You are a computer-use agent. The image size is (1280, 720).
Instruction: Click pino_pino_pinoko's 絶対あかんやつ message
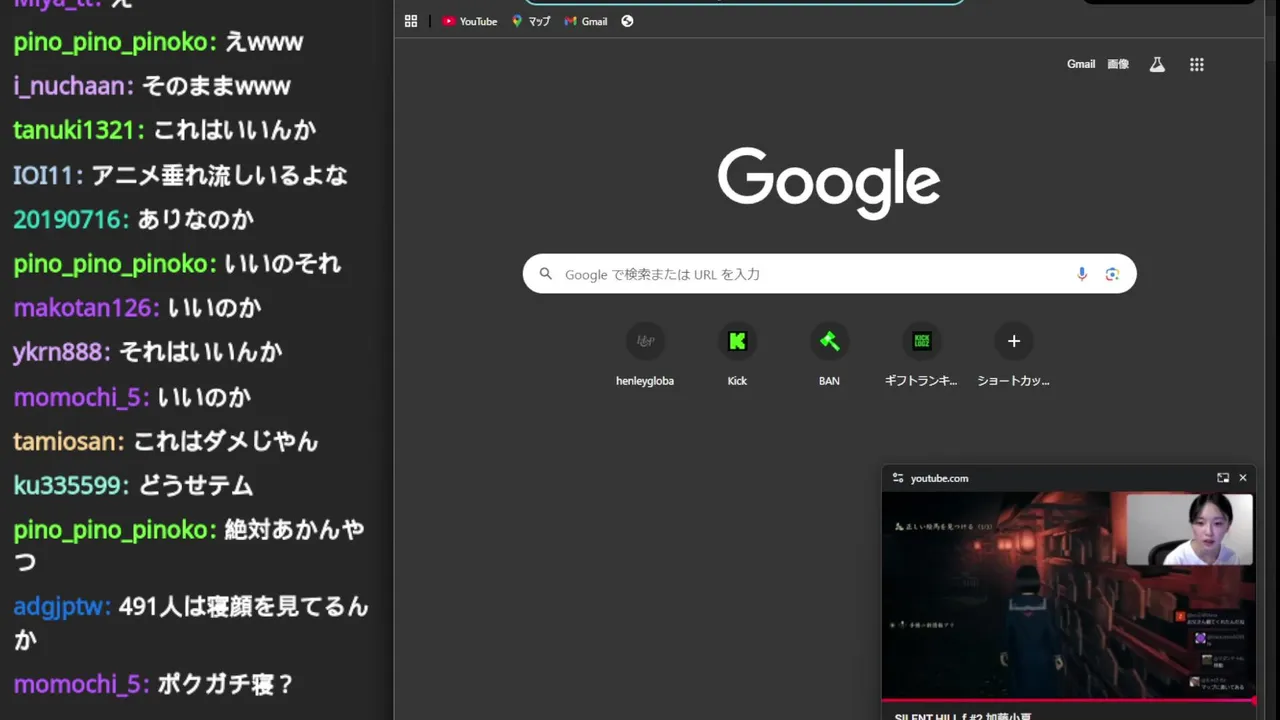(x=190, y=545)
